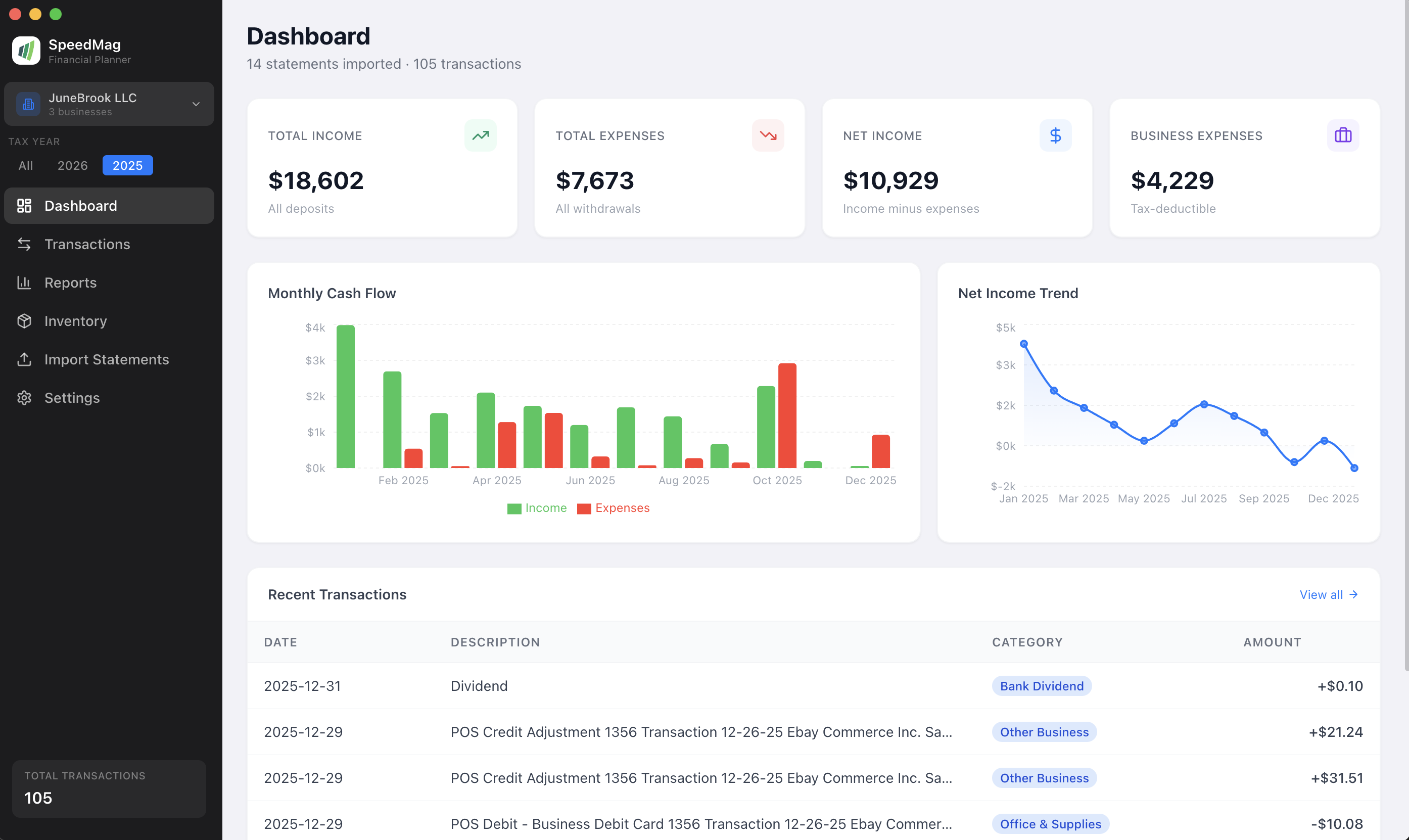Viewport: 1409px width, 840px height.
Task: Click the Bank Dividend category pill
Action: click(1042, 685)
